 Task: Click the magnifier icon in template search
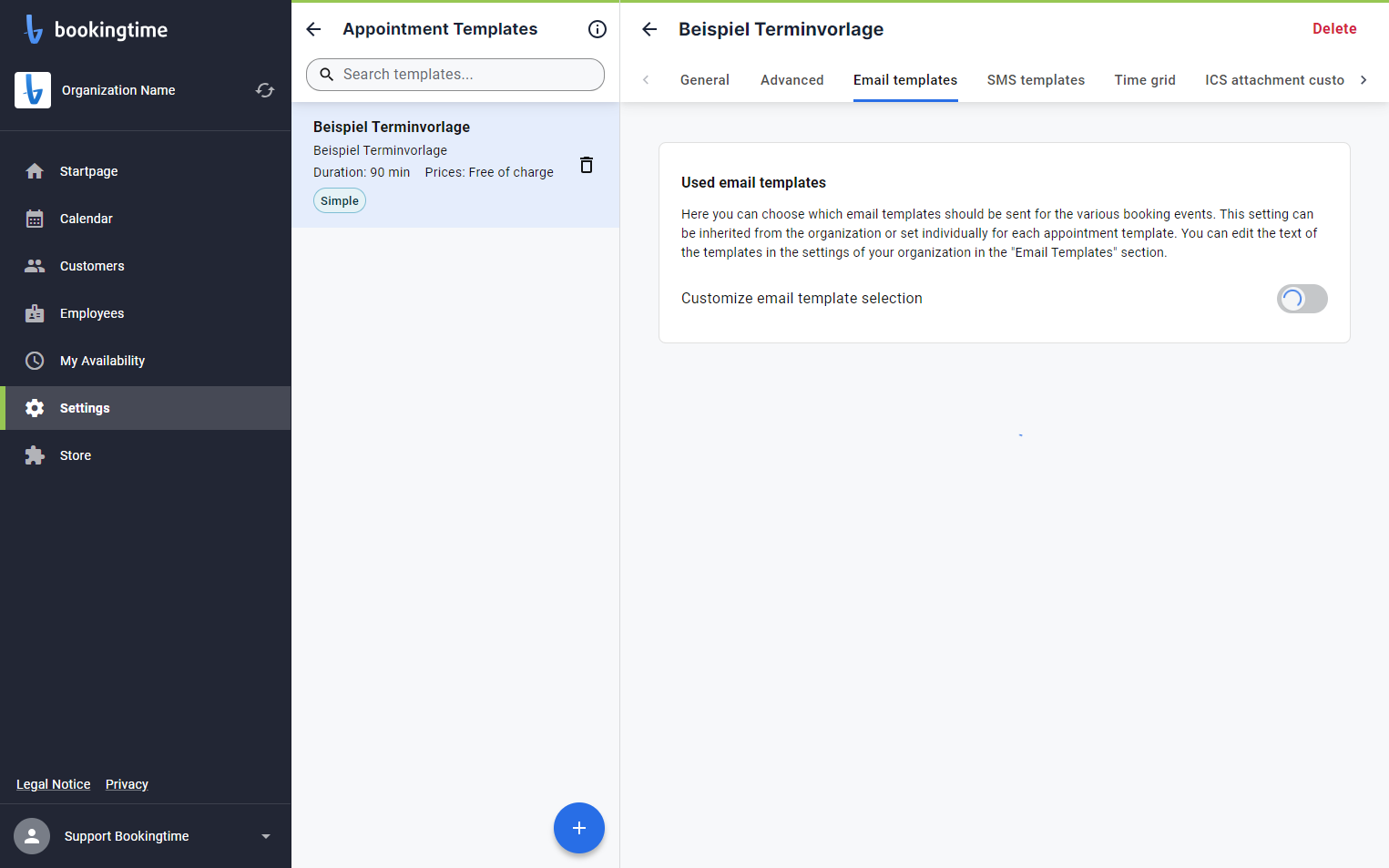pos(327,75)
